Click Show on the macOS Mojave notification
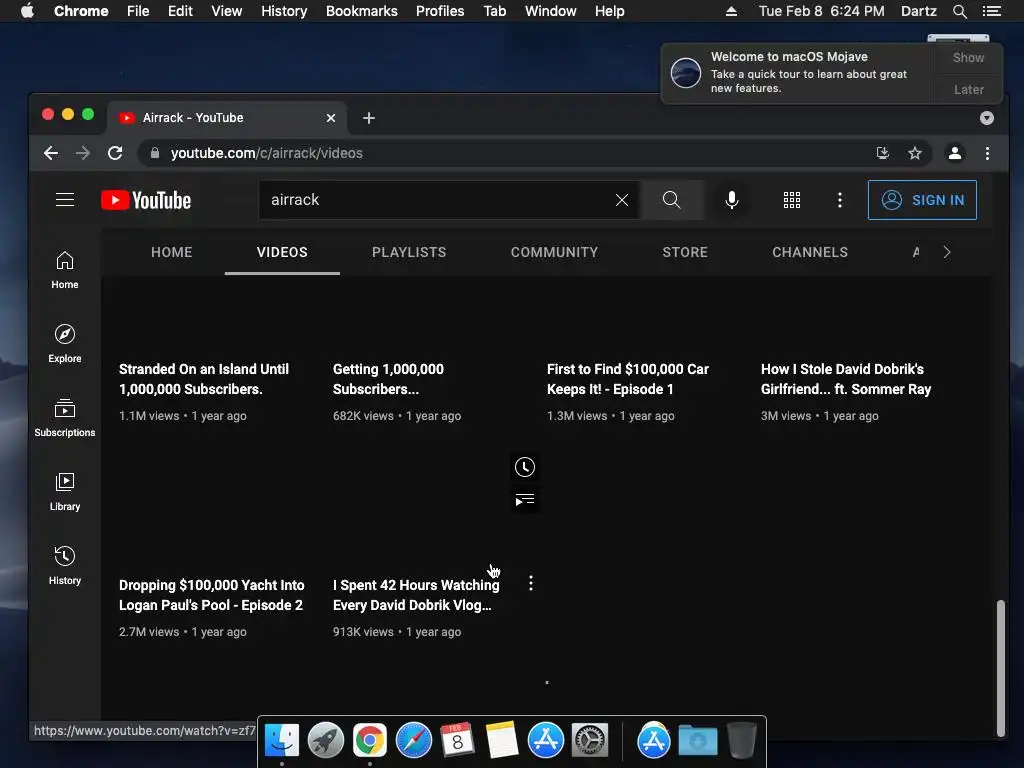The image size is (1024, 768). coord(968,57)
